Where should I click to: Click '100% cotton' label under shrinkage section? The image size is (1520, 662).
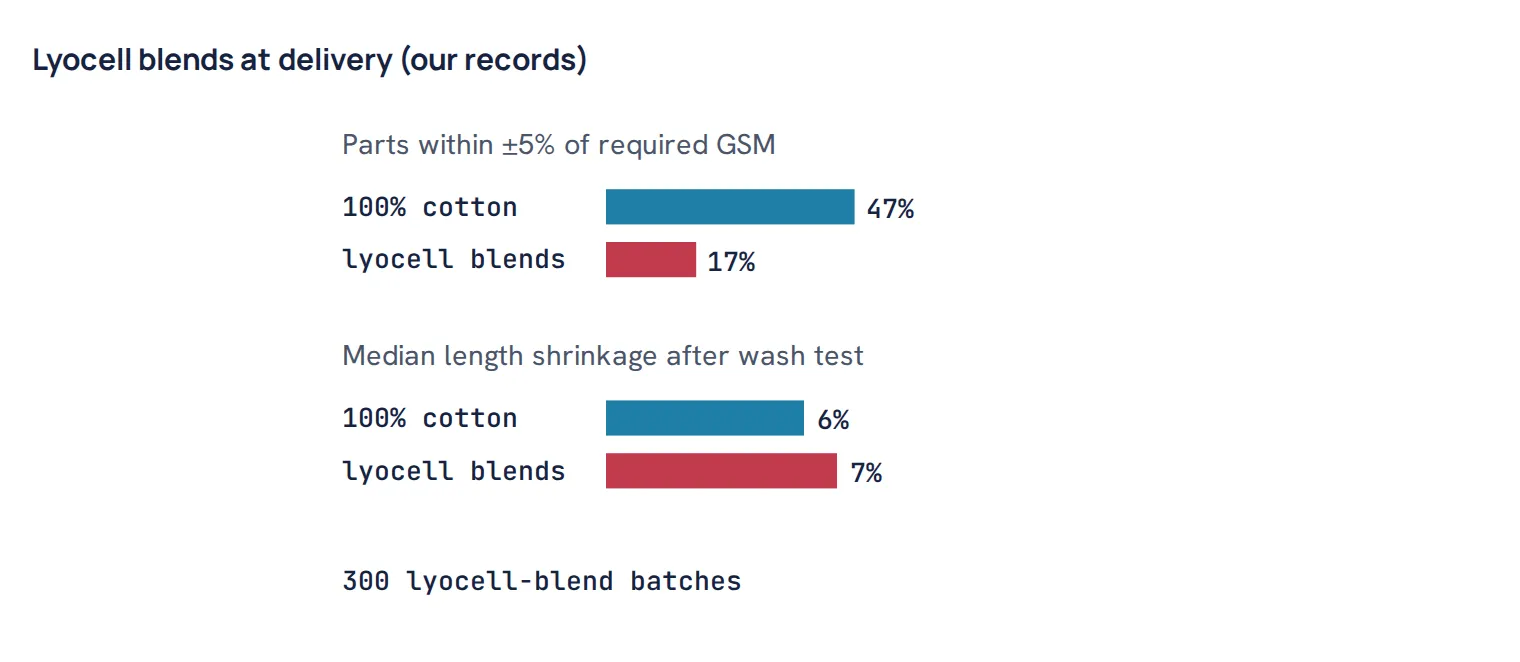click(430, 419)
